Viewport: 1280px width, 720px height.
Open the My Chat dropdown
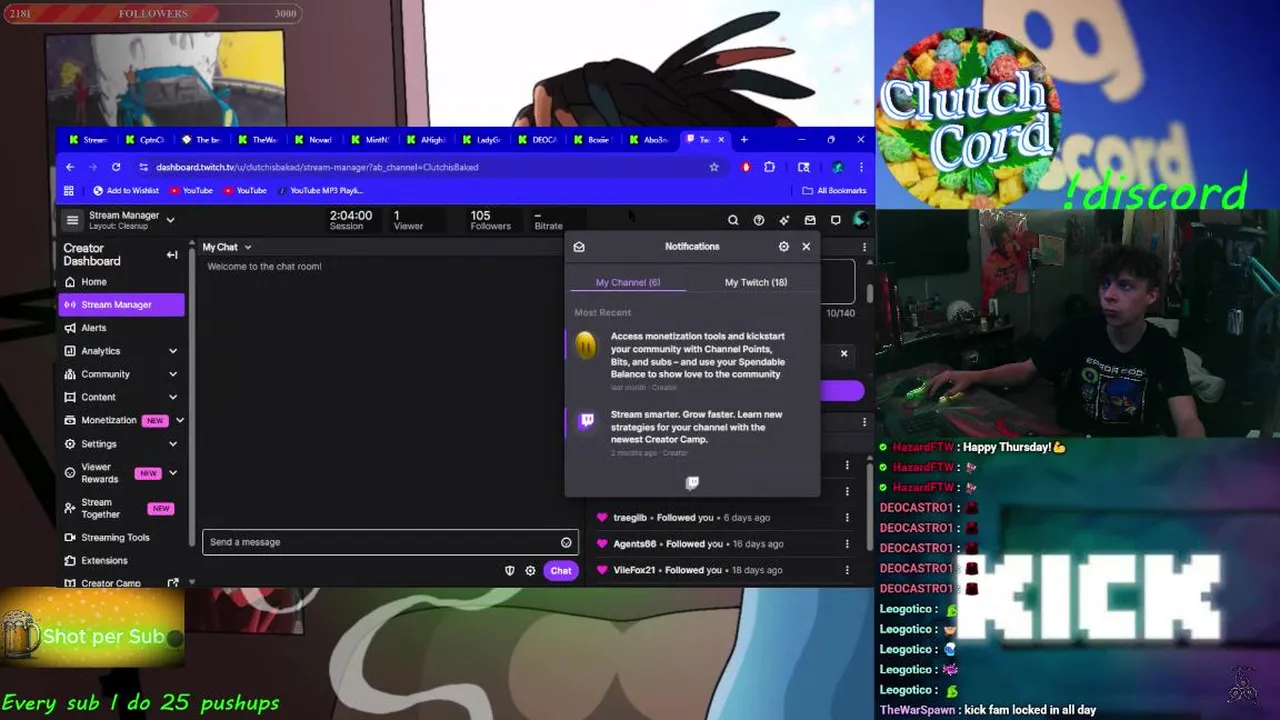click(x=227, y=247)
